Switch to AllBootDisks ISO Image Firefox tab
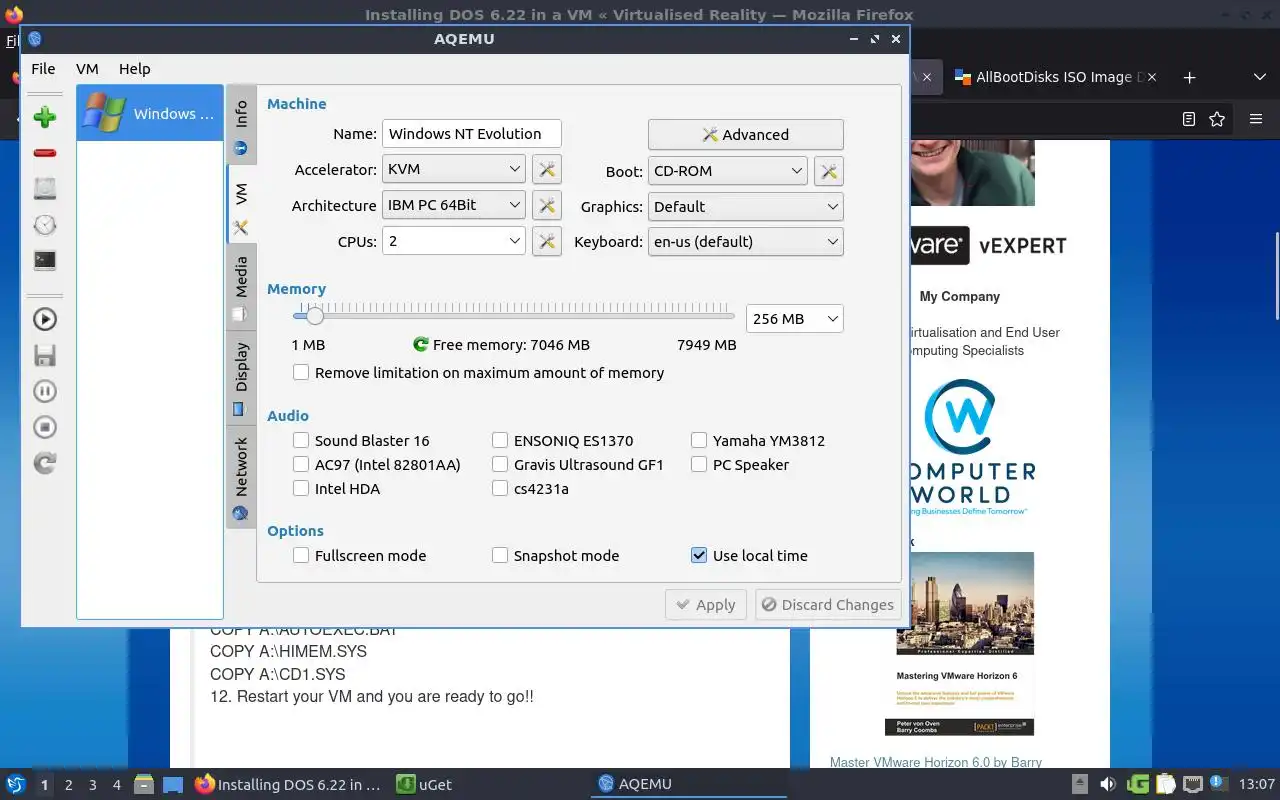Screen dimensions: 1280x800 (1055, 77)
